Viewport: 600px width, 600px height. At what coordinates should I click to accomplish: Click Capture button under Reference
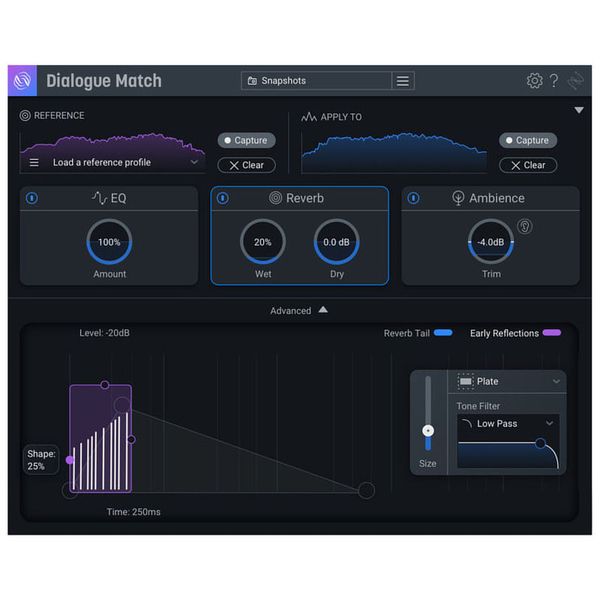point(246,141)
